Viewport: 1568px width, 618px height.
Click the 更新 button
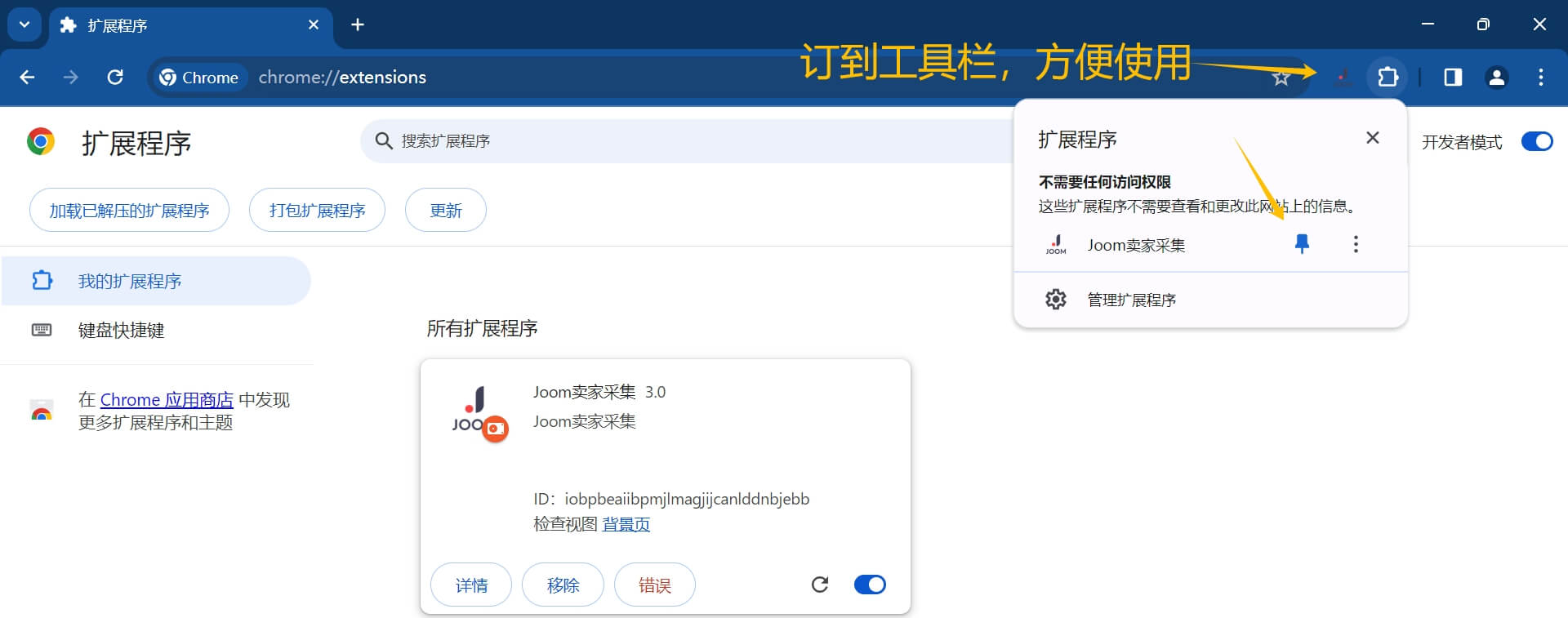point(446,211)
